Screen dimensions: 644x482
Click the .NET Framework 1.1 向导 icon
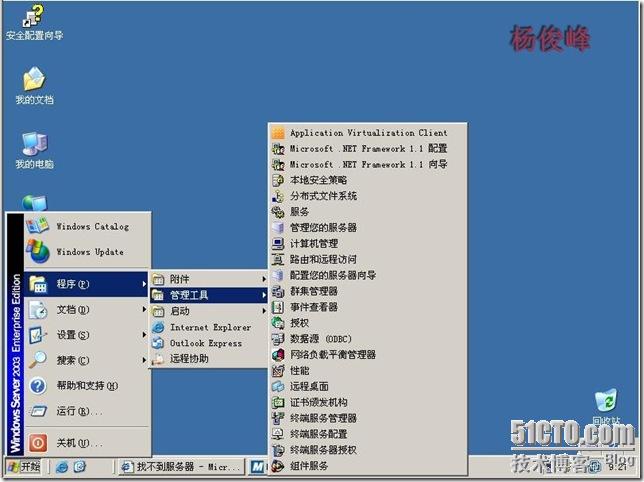pyautogui.click(x=278, y=165)
